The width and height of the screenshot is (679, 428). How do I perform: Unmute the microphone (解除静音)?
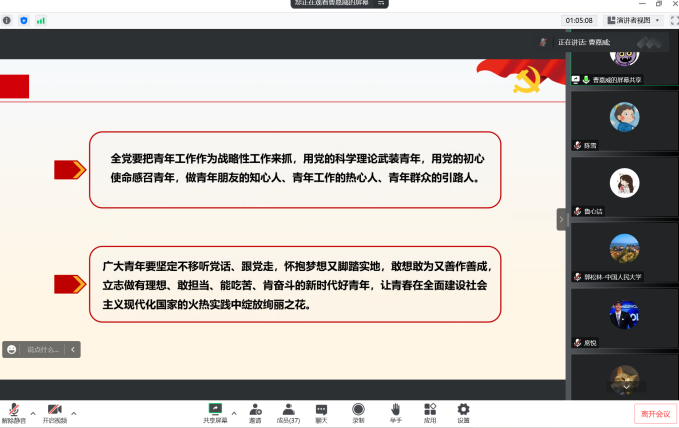[14, 411]
